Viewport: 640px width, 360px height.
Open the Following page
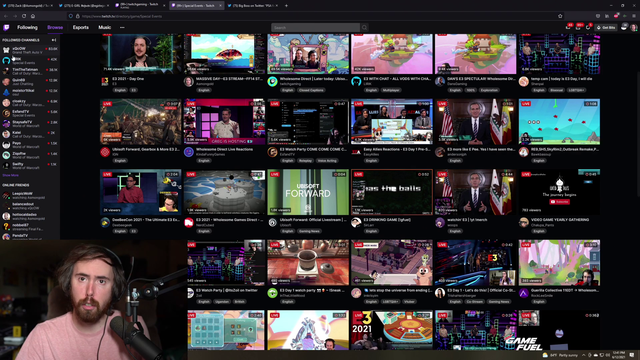(27, 27)
